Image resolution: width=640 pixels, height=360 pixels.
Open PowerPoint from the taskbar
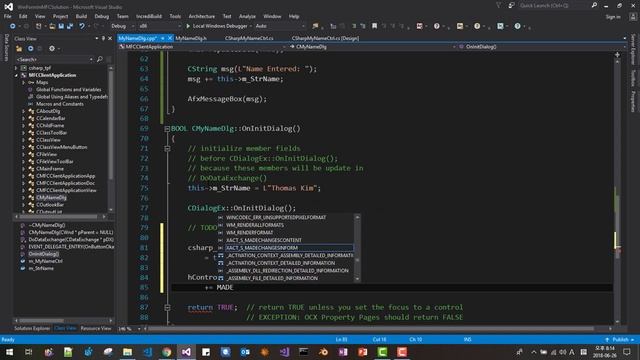(x=362, y=352)
